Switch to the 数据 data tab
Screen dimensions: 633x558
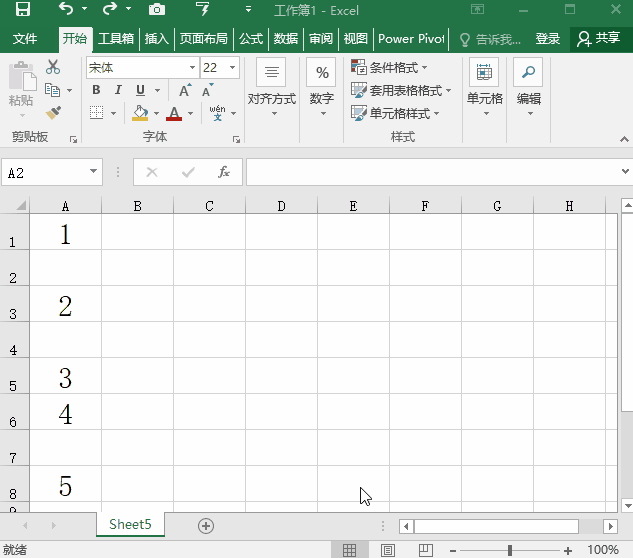286,39
